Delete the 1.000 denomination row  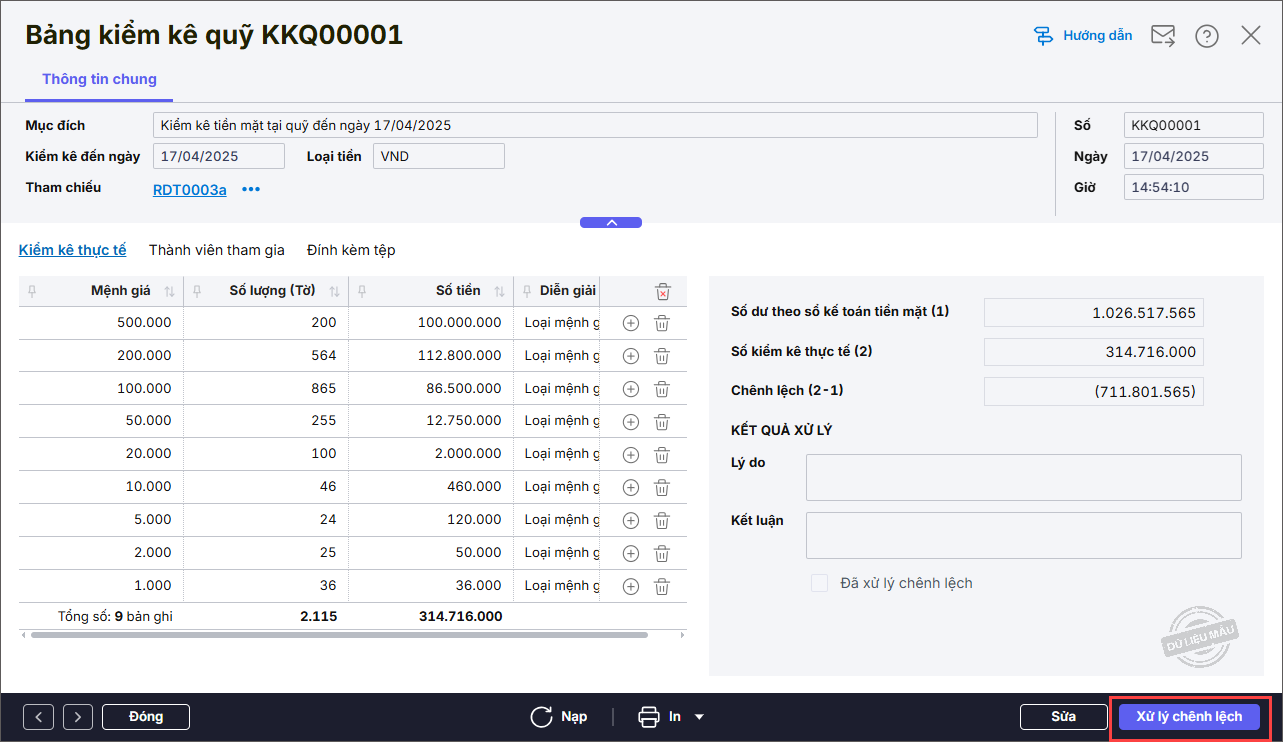click(661, 586)
